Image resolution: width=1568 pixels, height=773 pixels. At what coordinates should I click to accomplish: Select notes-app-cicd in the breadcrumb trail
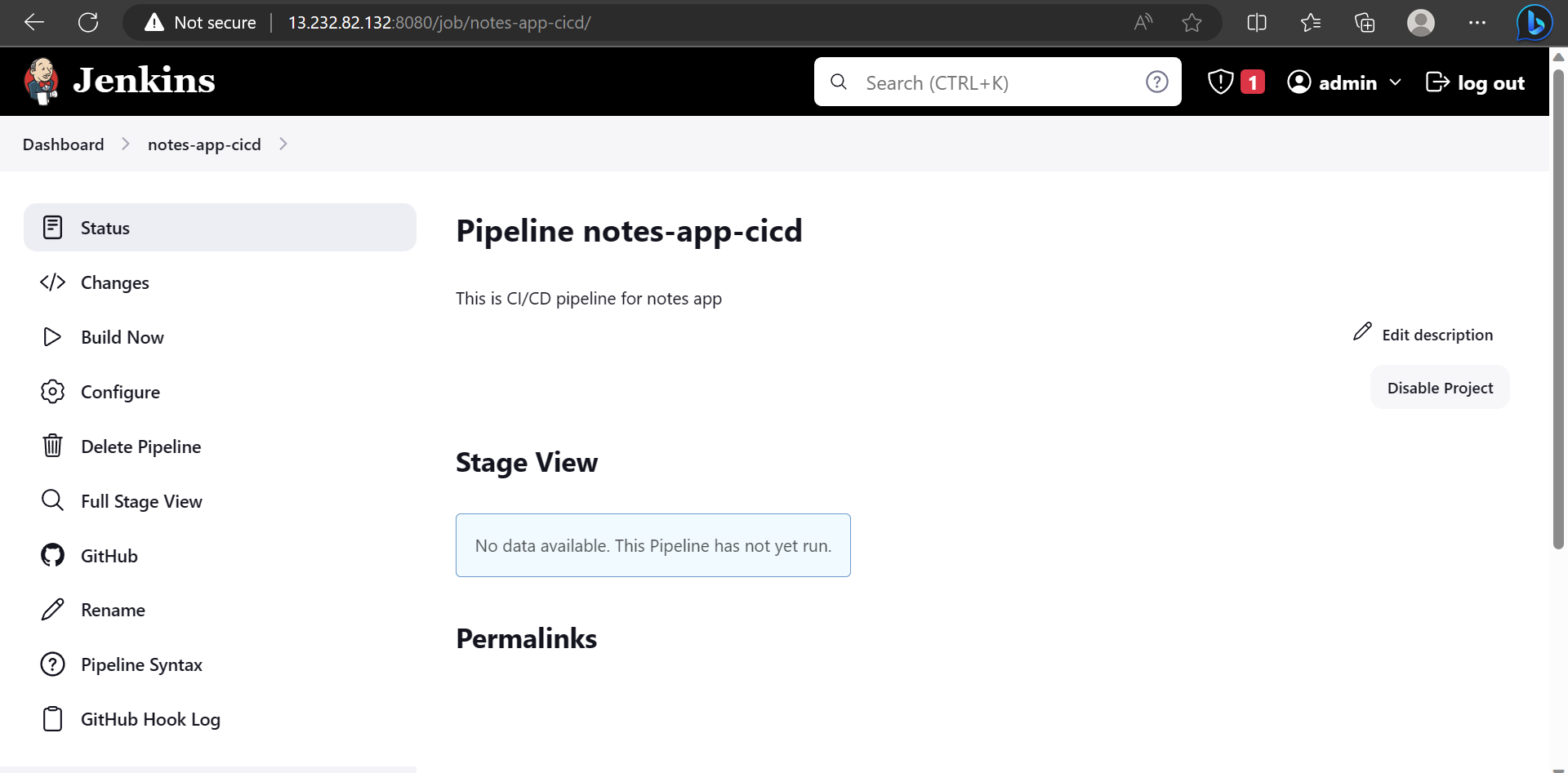tap(203, 144)
